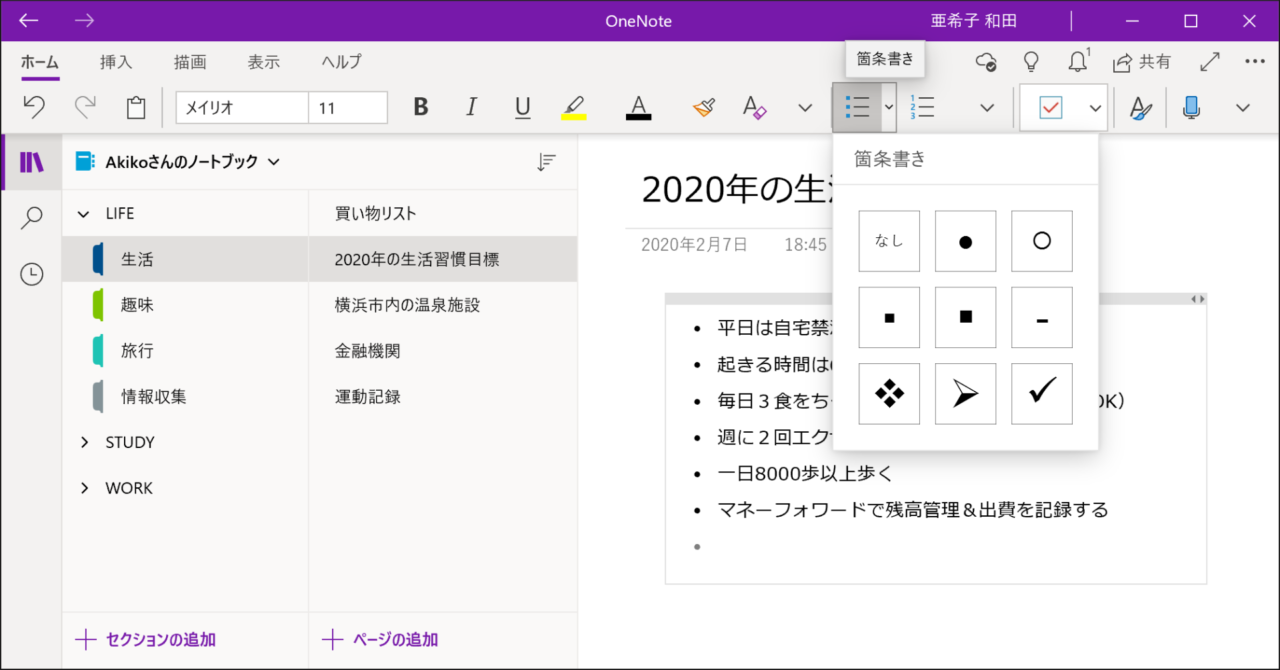
Task: Open the 描画 tab
Action: 190,62
